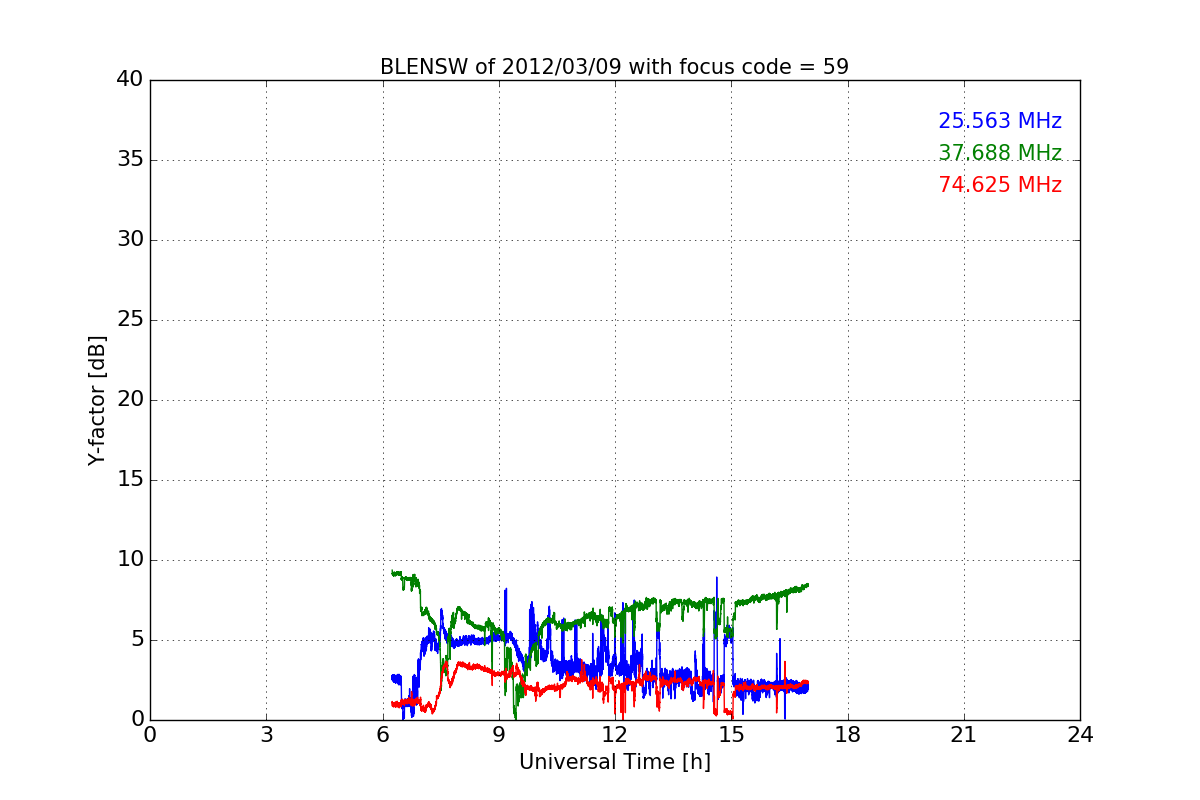This screenshot has height=800, width=1200.
Task: Click y-axis tick label 40
Action: [130, 80]
